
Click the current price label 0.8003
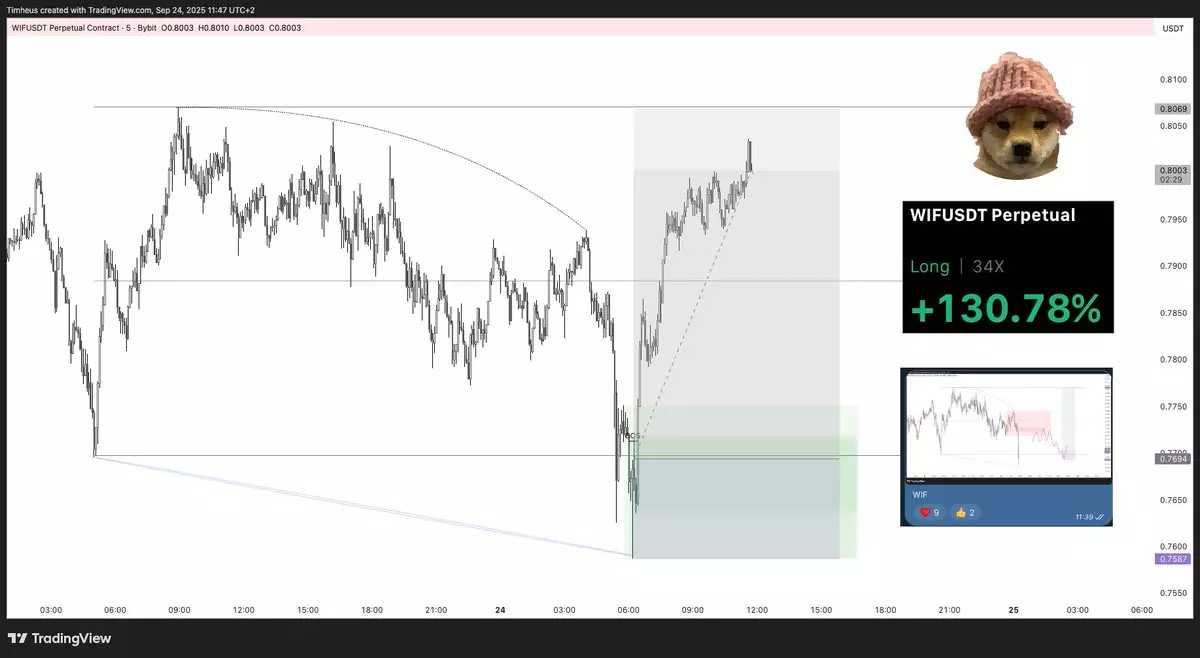pos(1172,171)
